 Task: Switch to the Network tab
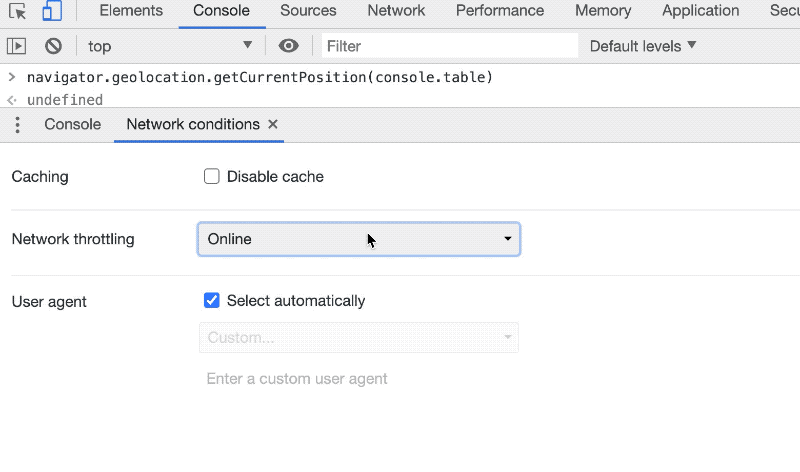[396, 11]
